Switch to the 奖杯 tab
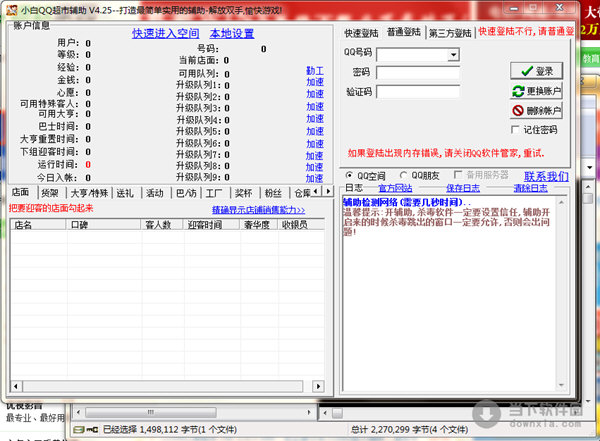The width and height of the screenshot is (600, 441). pos(244,193)
